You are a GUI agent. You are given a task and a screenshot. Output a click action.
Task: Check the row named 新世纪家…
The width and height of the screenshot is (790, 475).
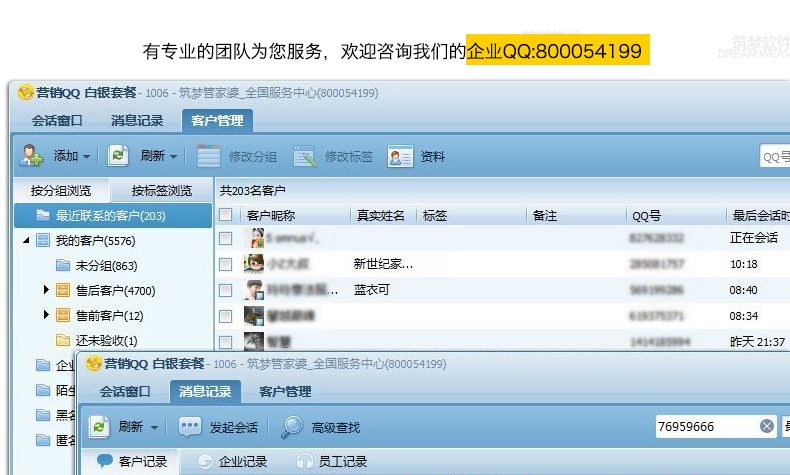click(x=226, y=264)
